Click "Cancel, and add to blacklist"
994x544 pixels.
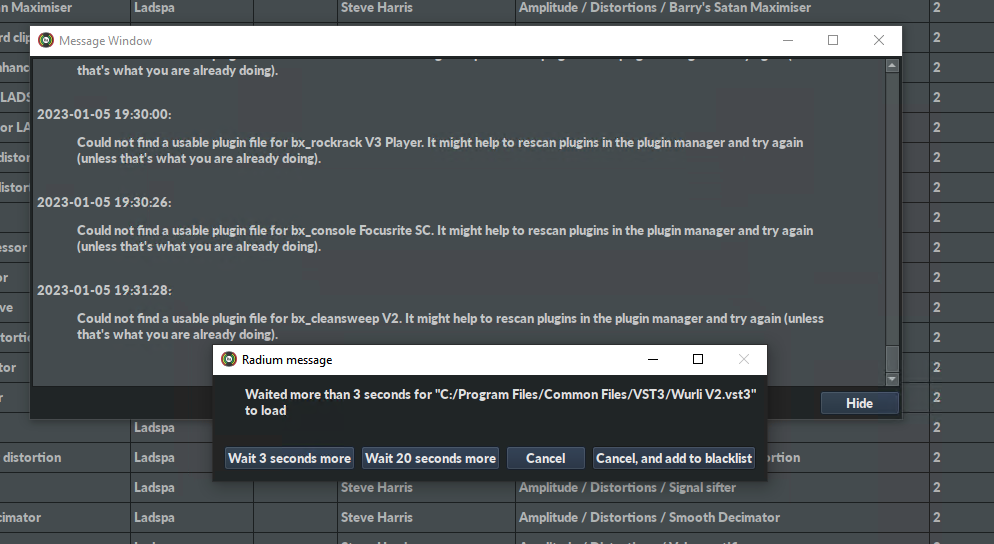[674, 458]
